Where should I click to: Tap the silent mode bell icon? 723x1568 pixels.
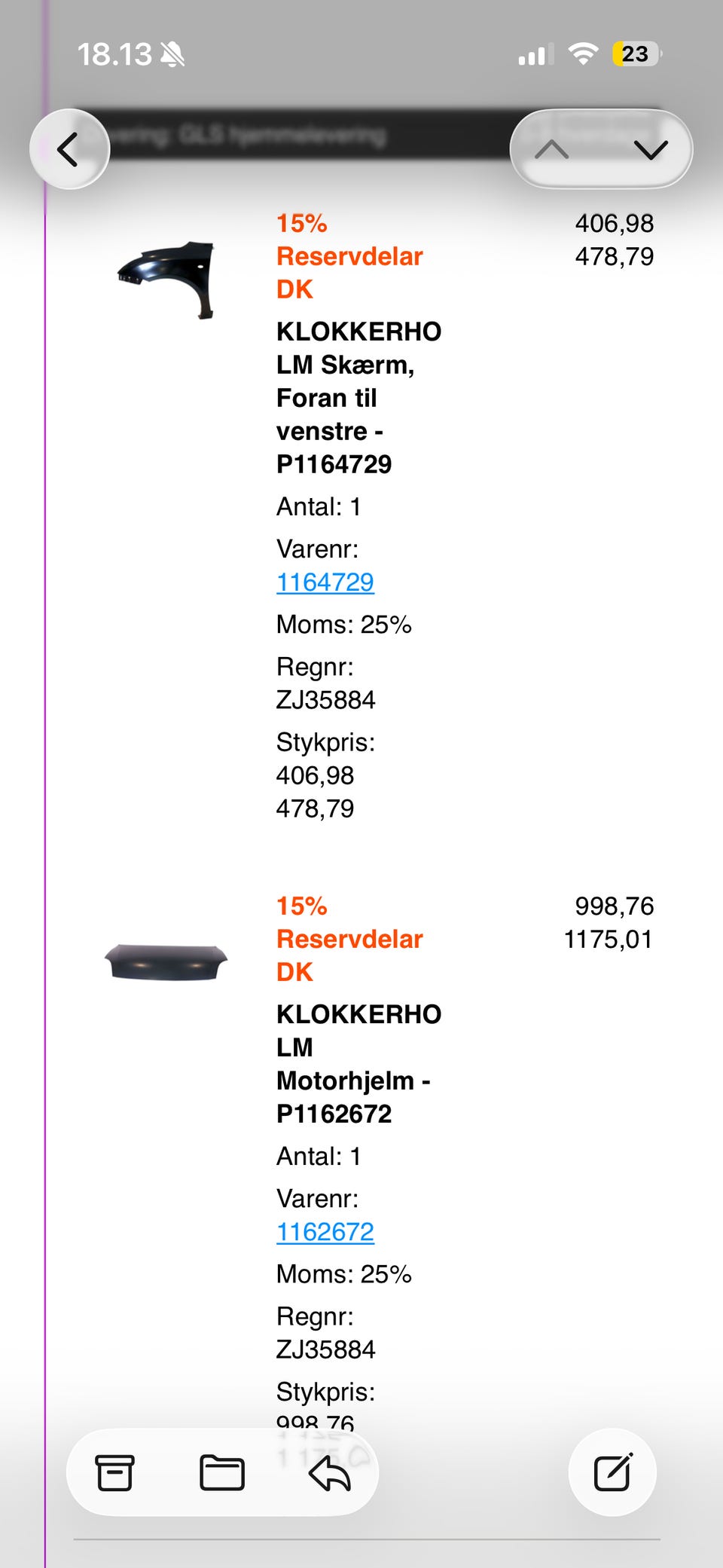(x=172, y=54)
